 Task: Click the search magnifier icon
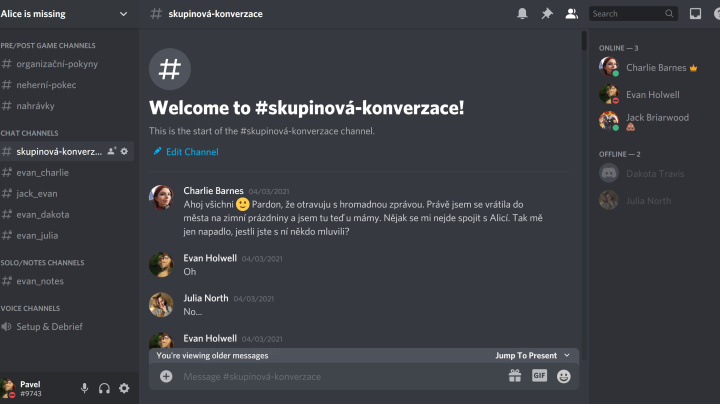pyautogui.click(x=669, y=14)
